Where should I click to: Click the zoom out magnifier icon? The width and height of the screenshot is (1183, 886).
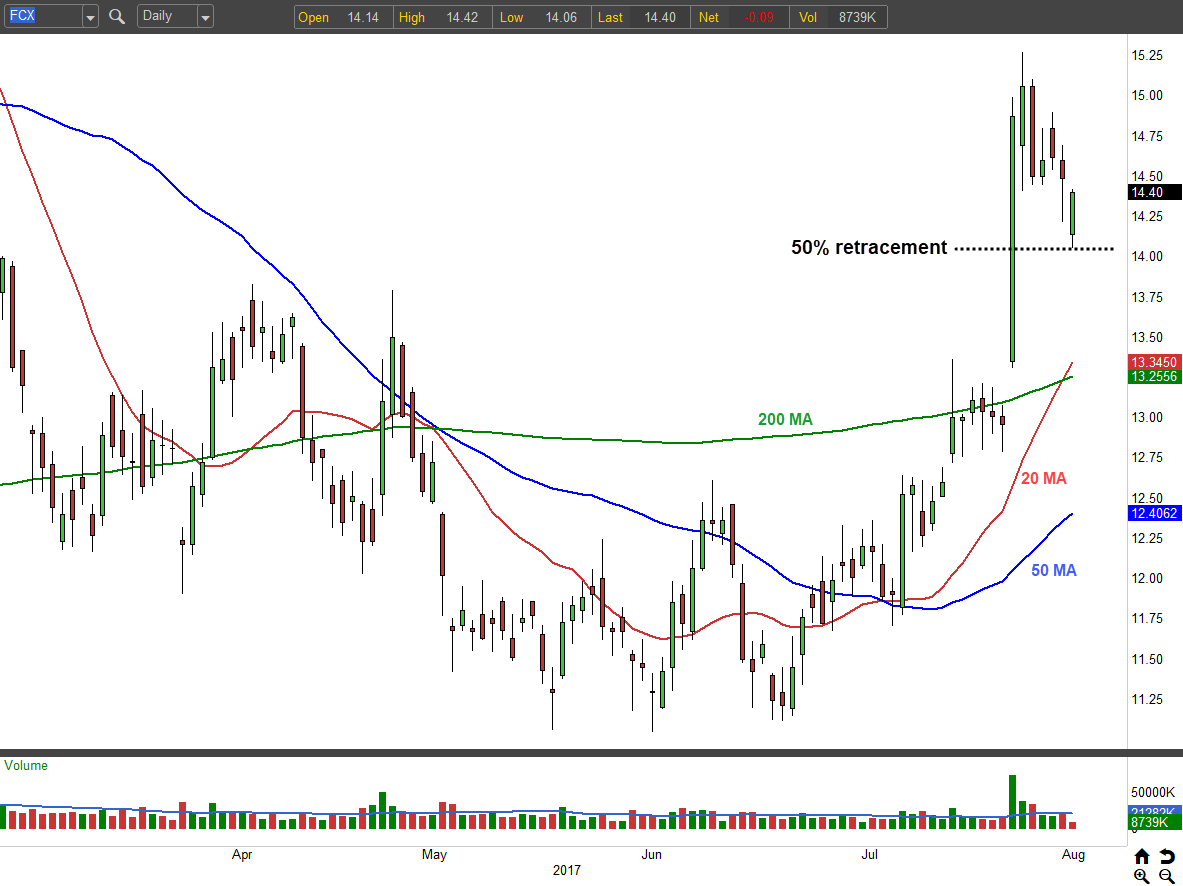[x=1167, y=876]
